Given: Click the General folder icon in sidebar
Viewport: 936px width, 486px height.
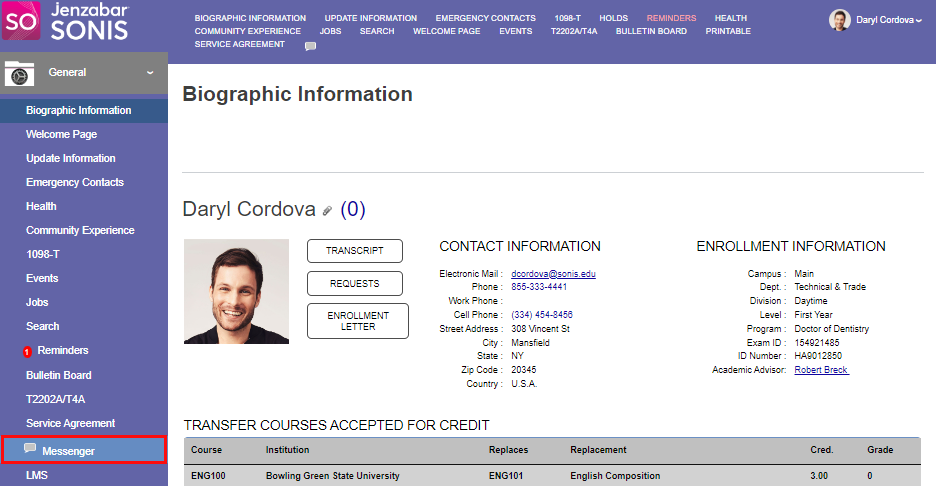Looking at the screenshot, I should [20, 73].
